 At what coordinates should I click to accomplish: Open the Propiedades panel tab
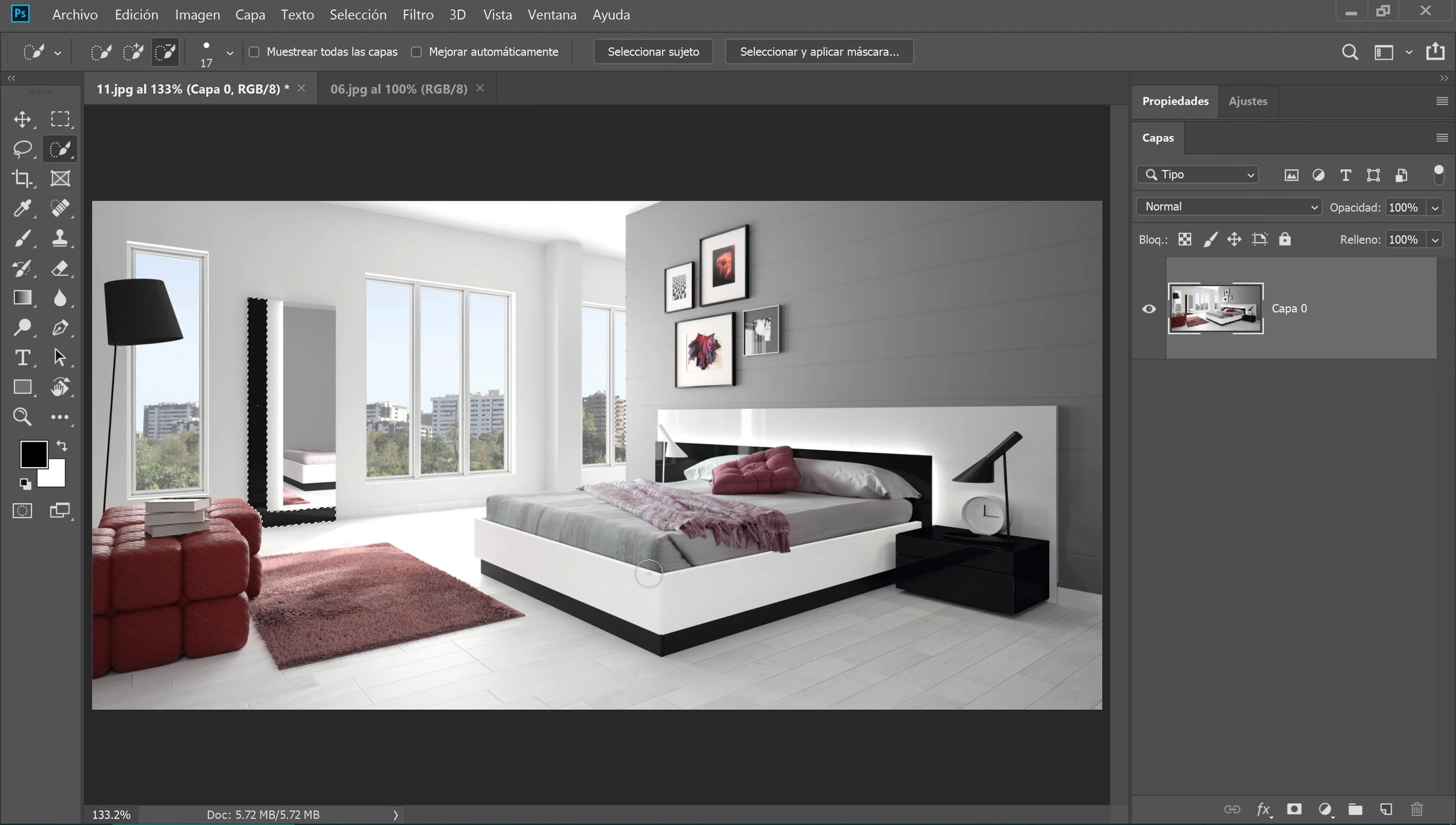tap(1175, 101)
